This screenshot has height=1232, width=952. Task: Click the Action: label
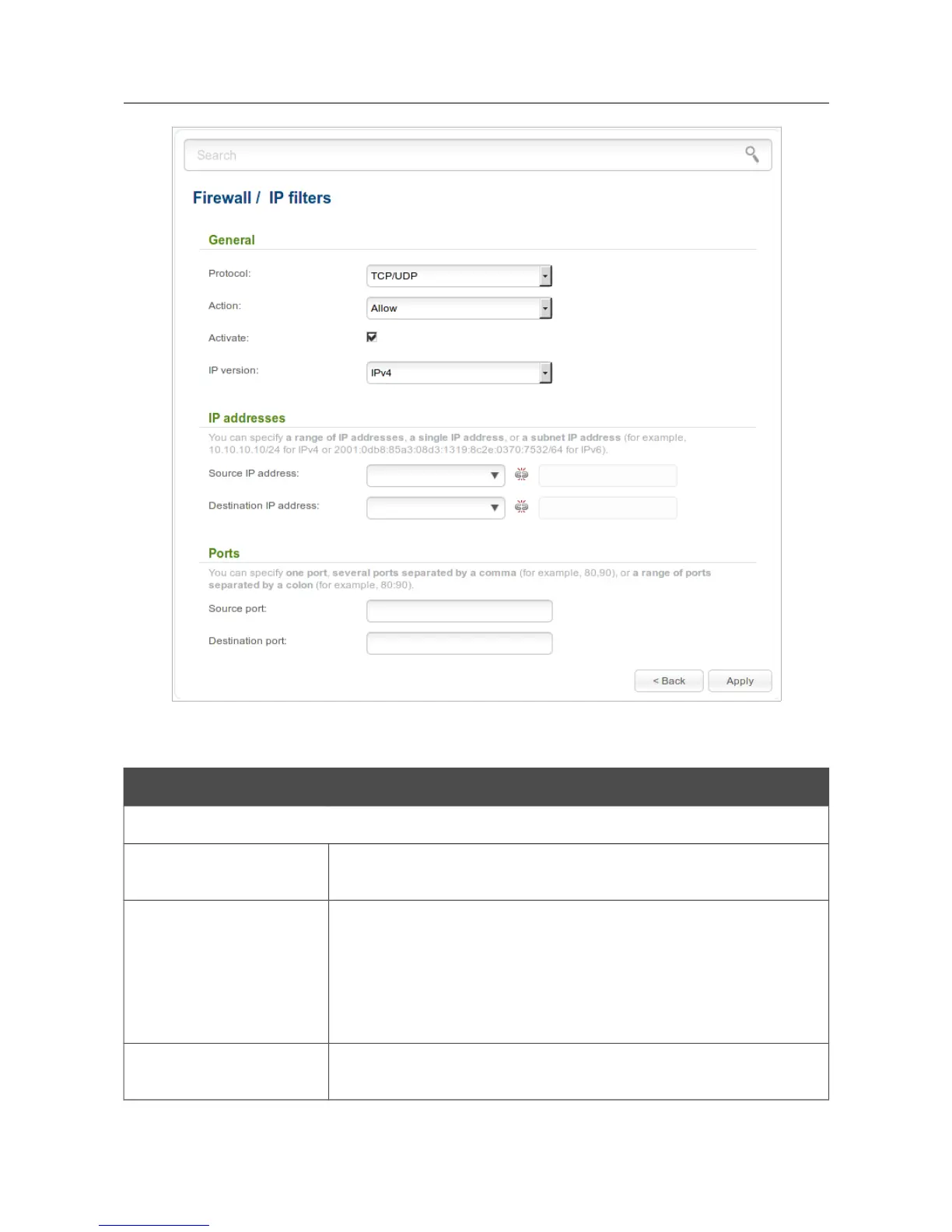[x=225, y=306]
